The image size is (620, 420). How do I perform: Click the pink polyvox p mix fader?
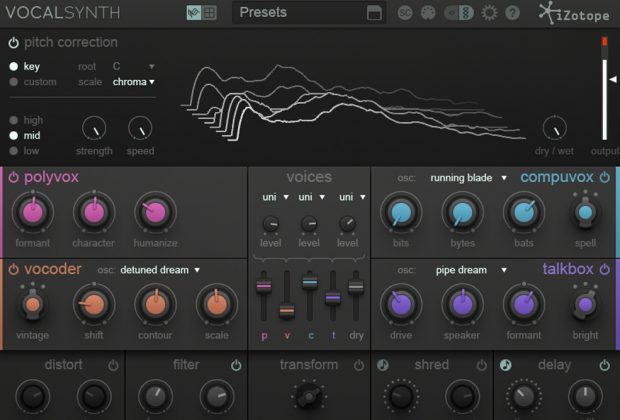click(x=264, y=286)
